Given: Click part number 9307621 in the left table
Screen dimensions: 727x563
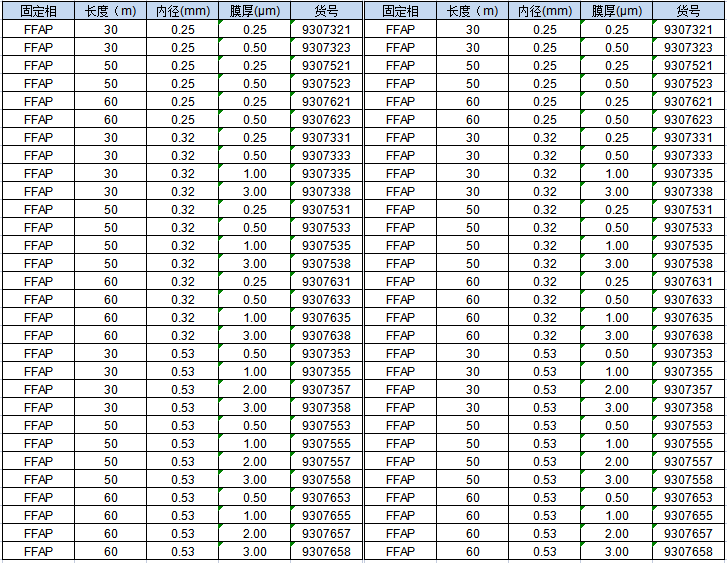Looking at the screenshot, I should point(326,102).
